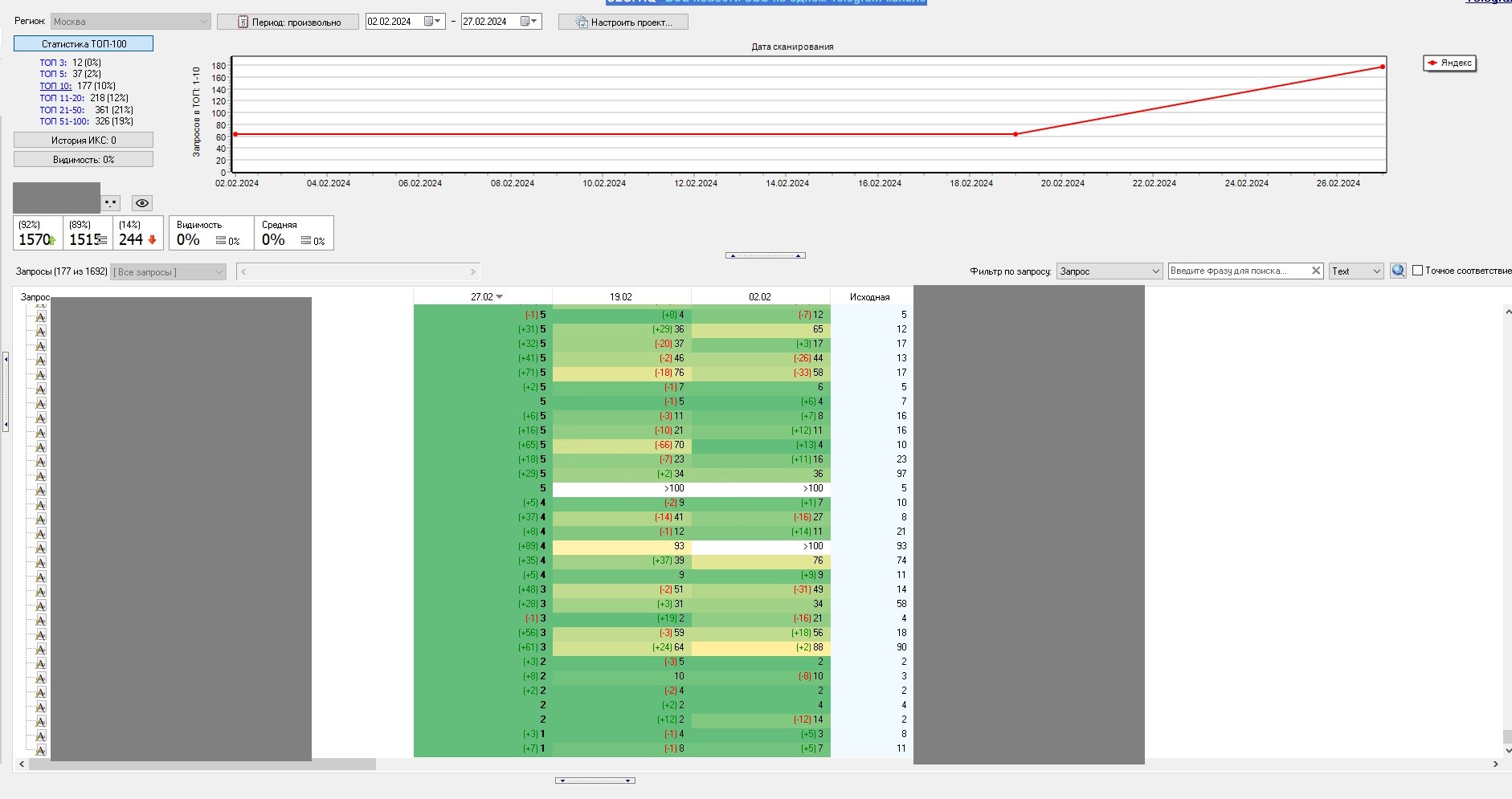The height and width of the screenshot is (799, 1512).
Task: Open calendar for end date 27.02.2024
Action: coord(529,22)
